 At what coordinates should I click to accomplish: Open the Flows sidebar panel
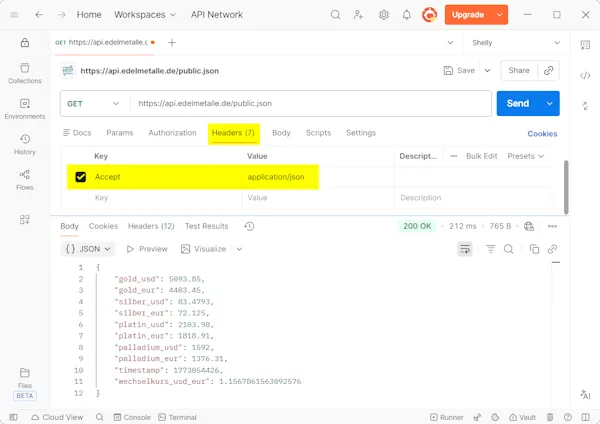(x=24, y=180)
